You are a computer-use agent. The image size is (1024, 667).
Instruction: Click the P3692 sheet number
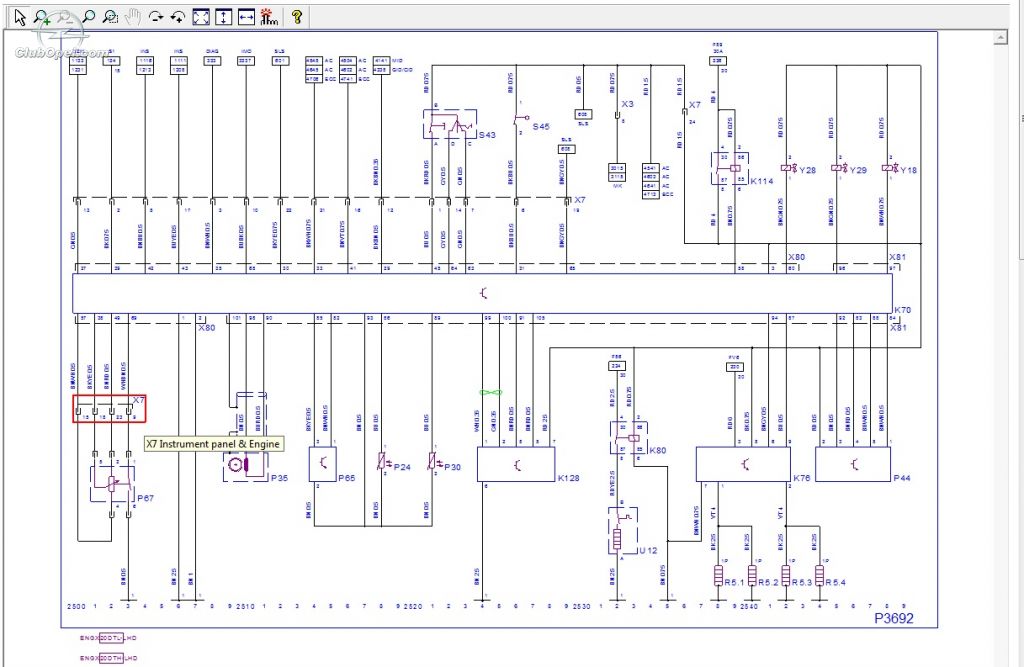point(894,618)
